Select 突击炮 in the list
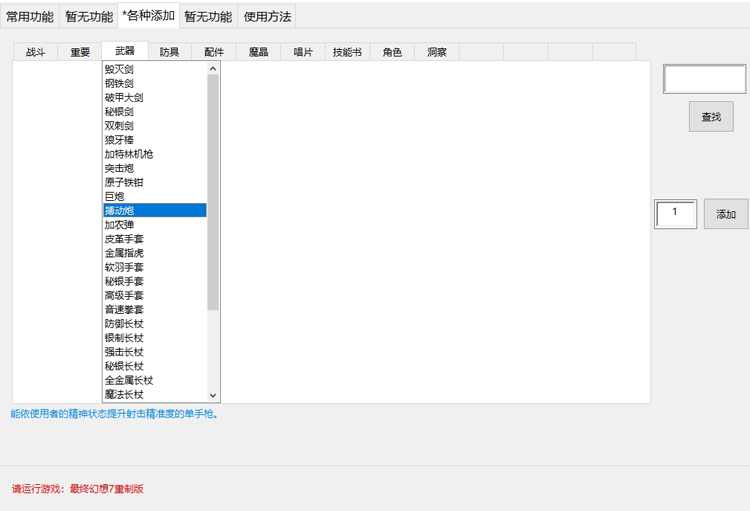 click(155, 168)
